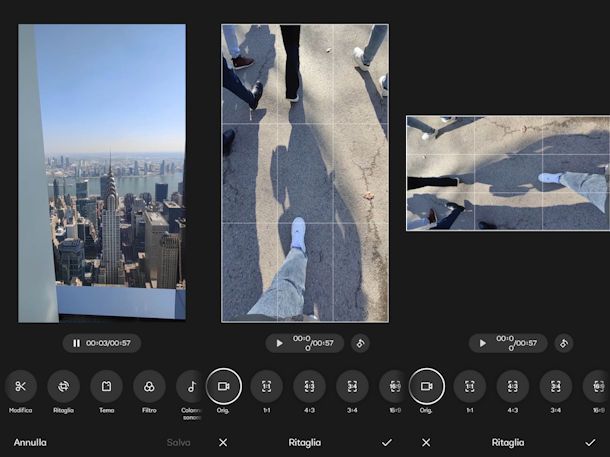Discard crop with X in portrait crop screen

click(223, 443)
